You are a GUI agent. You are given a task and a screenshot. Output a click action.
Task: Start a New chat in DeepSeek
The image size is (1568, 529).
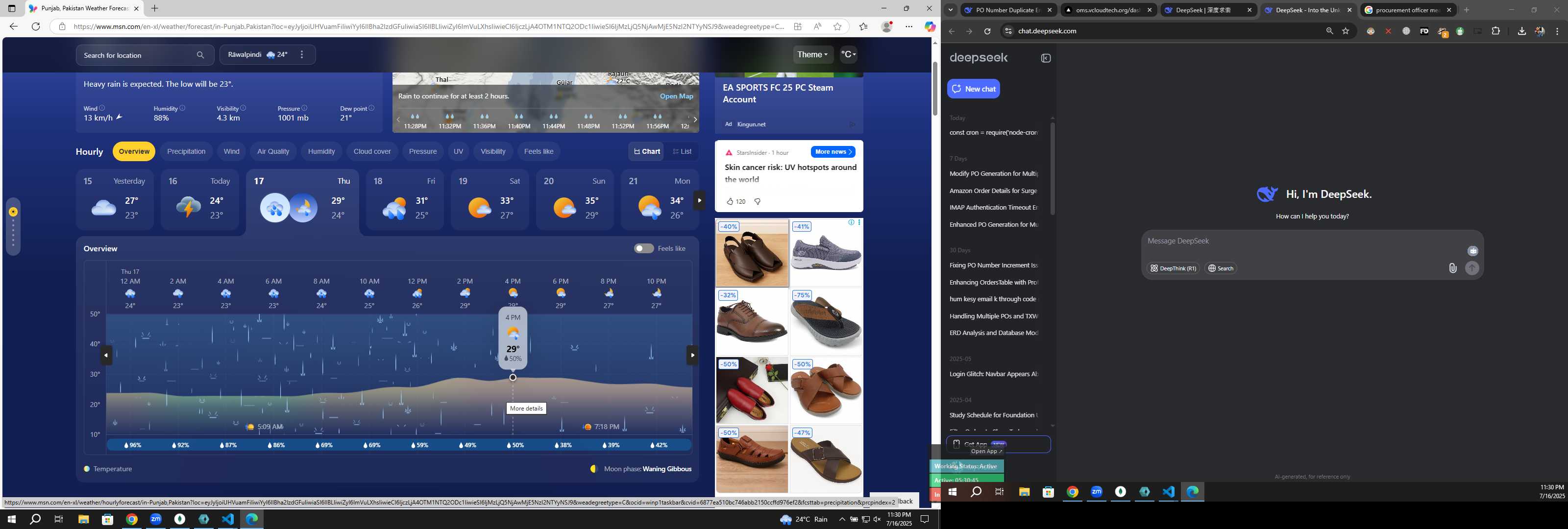pyautogui.click(x=973, y=89)
